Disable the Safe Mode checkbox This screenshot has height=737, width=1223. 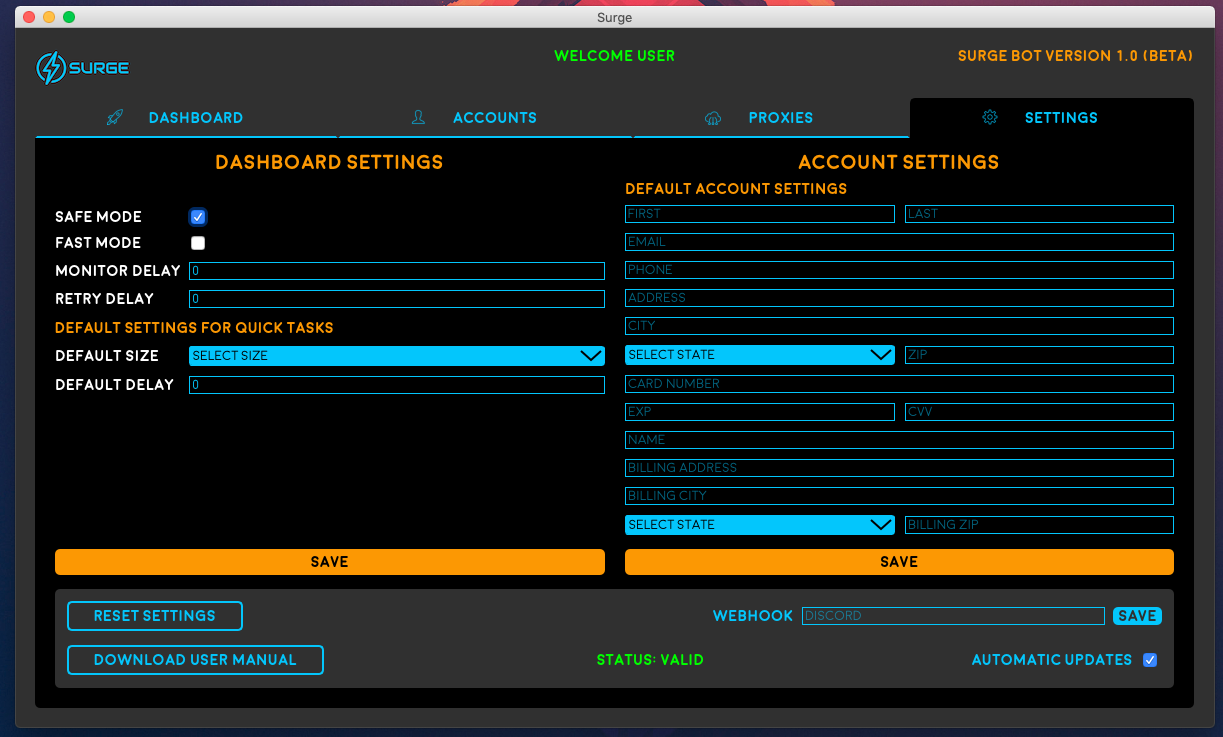coord(198,217)
